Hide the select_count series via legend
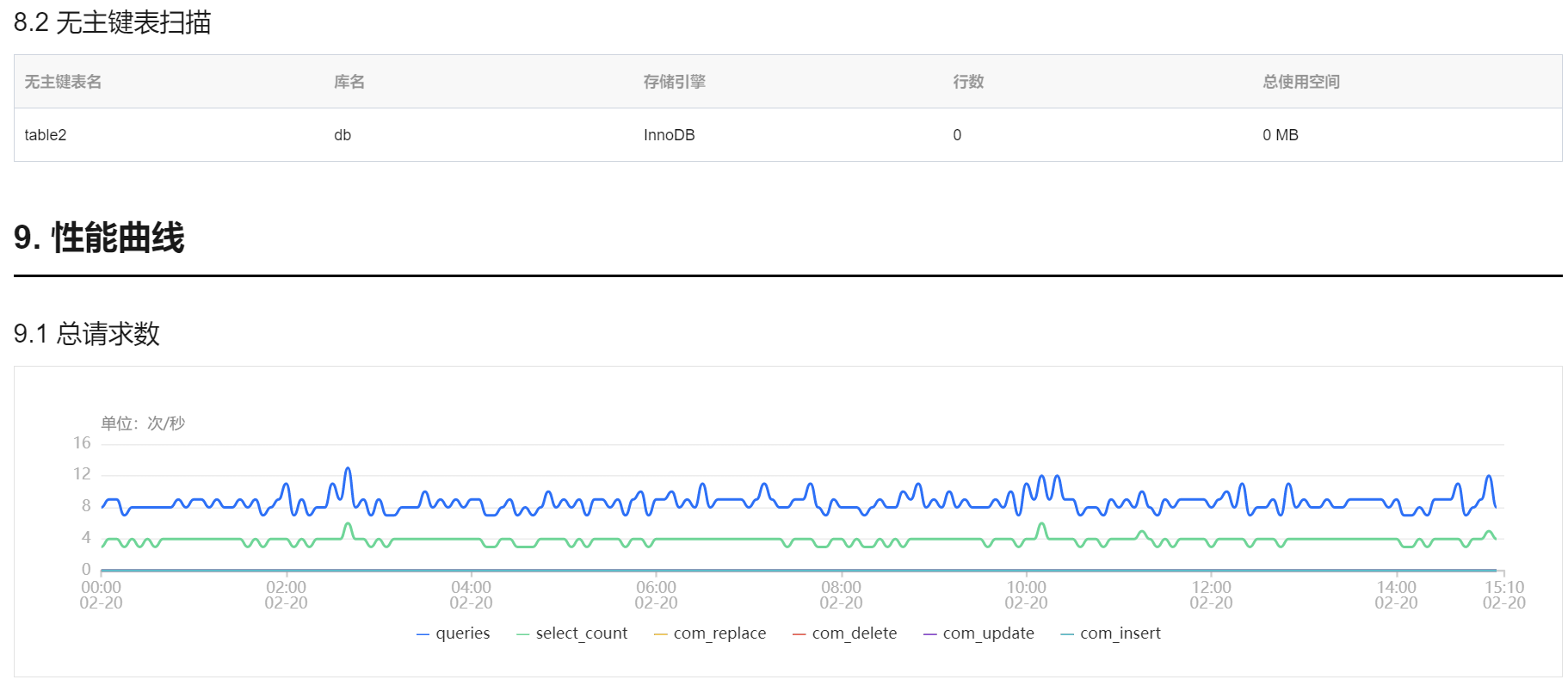Image resolution: width=1568 pixels, height=692 pixels. click(572, 633)
